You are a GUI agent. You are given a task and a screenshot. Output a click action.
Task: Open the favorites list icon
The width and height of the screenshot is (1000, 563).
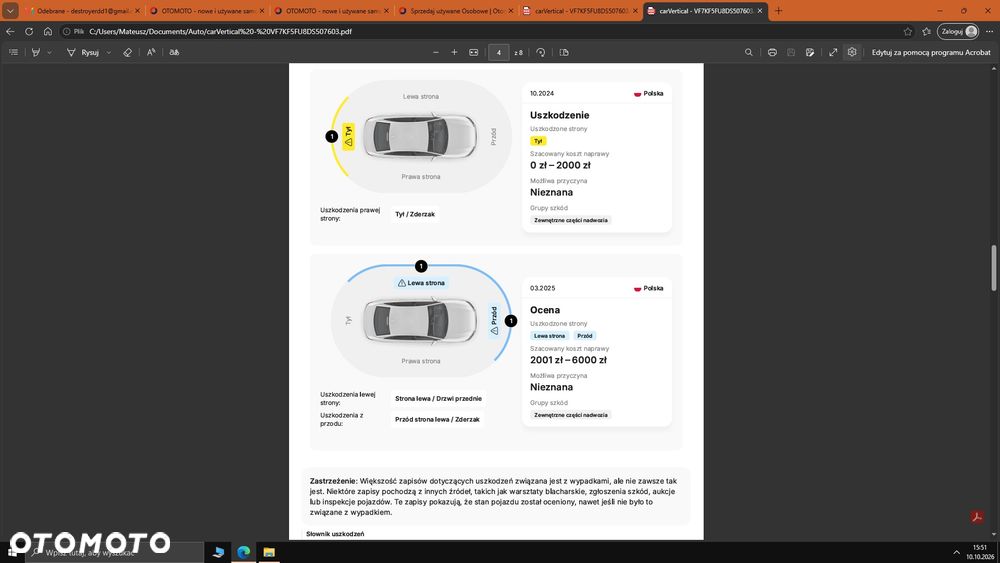(927, 31)
